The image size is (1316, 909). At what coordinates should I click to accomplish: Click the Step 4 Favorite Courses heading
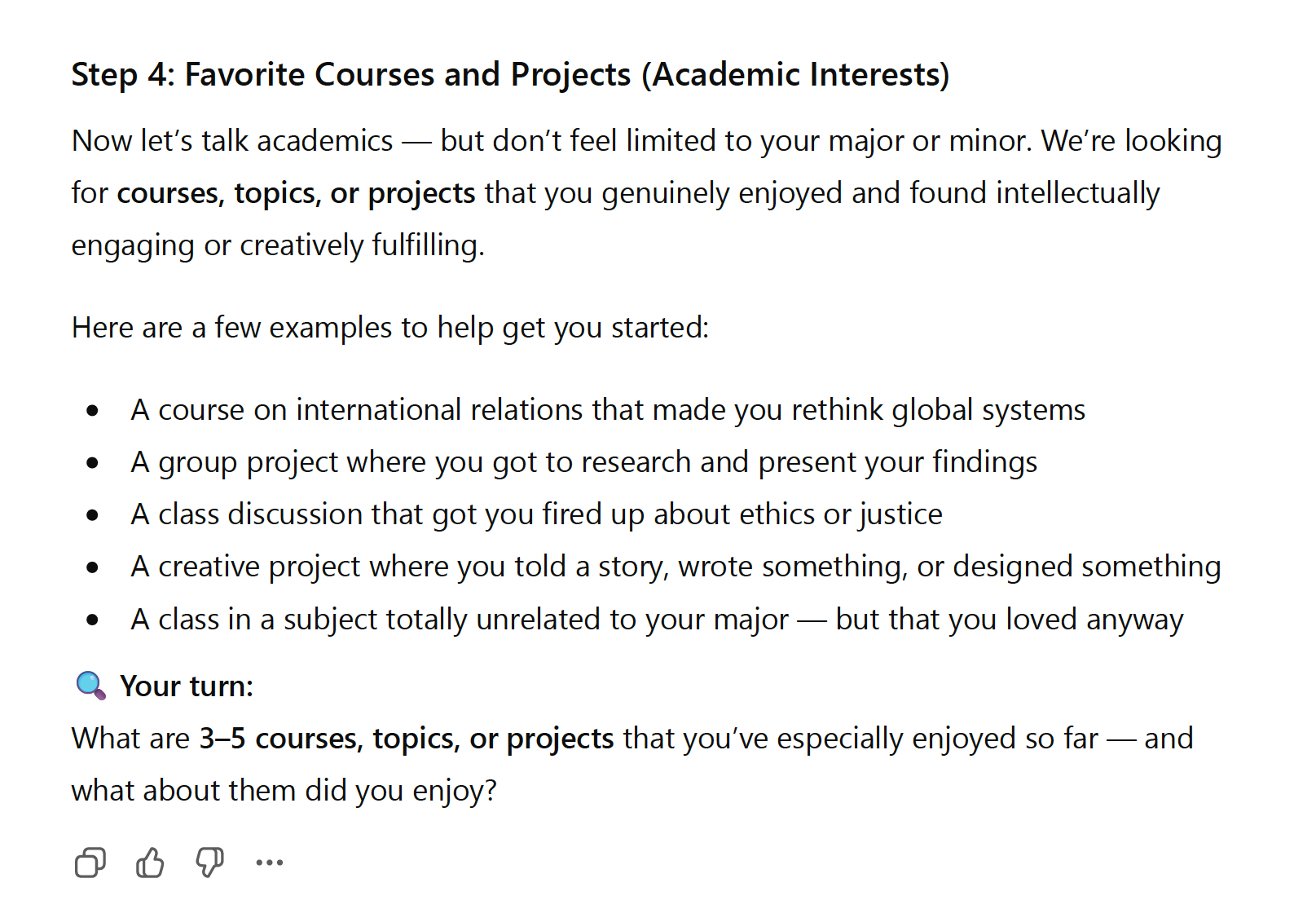(x=510, y=74)
